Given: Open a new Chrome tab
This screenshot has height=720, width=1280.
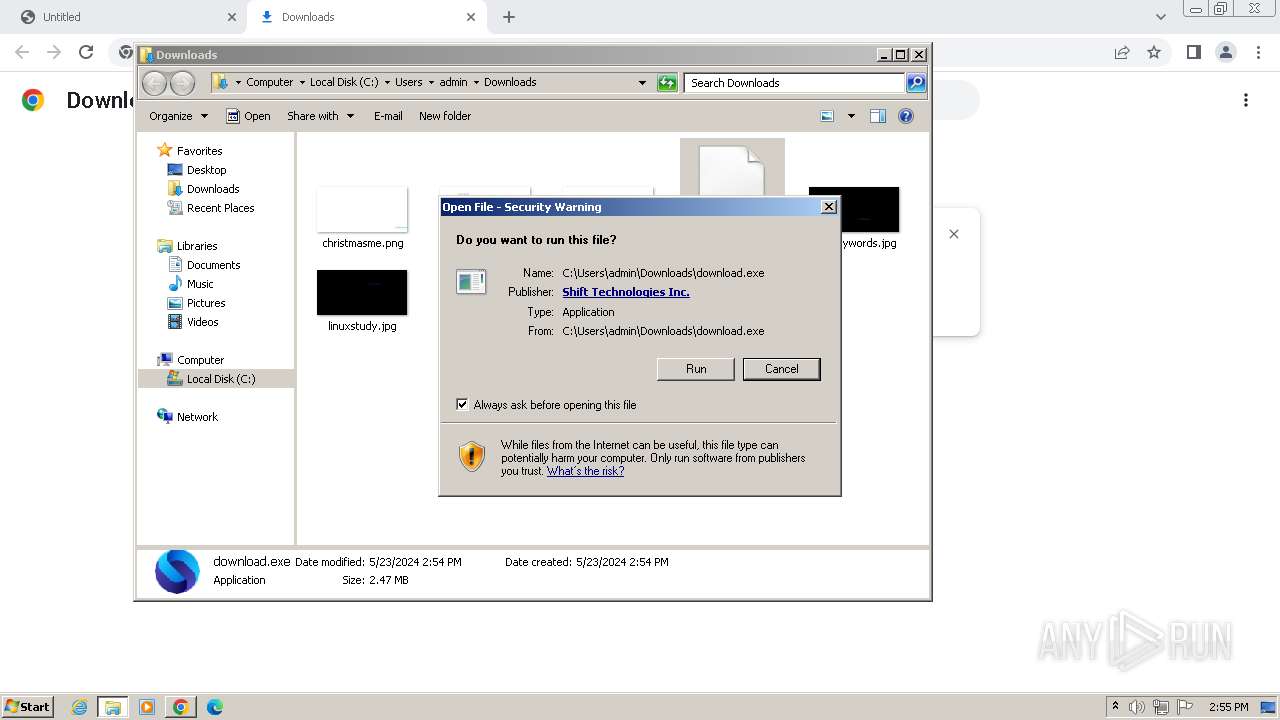Looking at the screenshot, I should pyautogui.click(x=509, y=17).
